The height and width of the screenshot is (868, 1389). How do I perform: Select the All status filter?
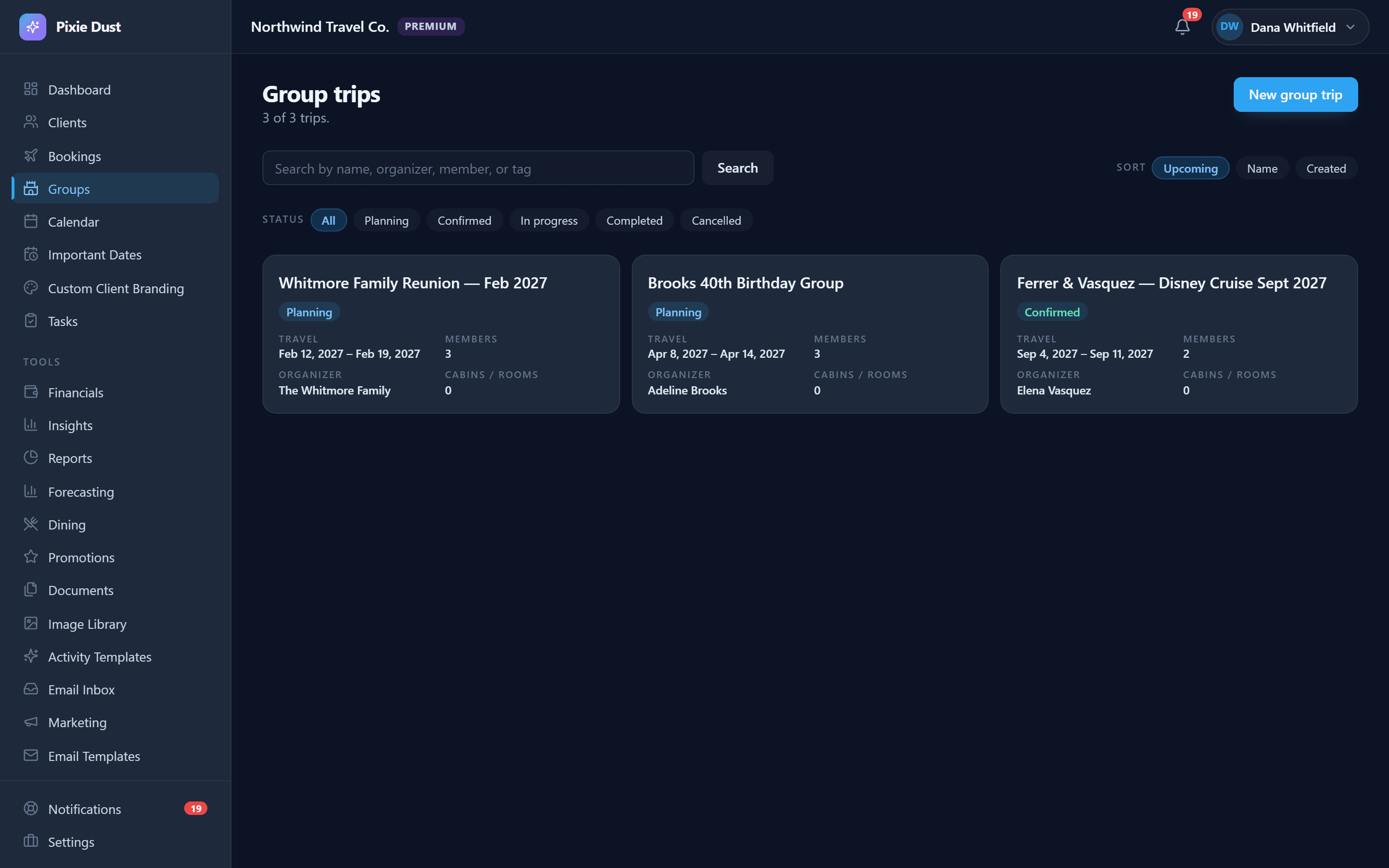tap(328, 220)
